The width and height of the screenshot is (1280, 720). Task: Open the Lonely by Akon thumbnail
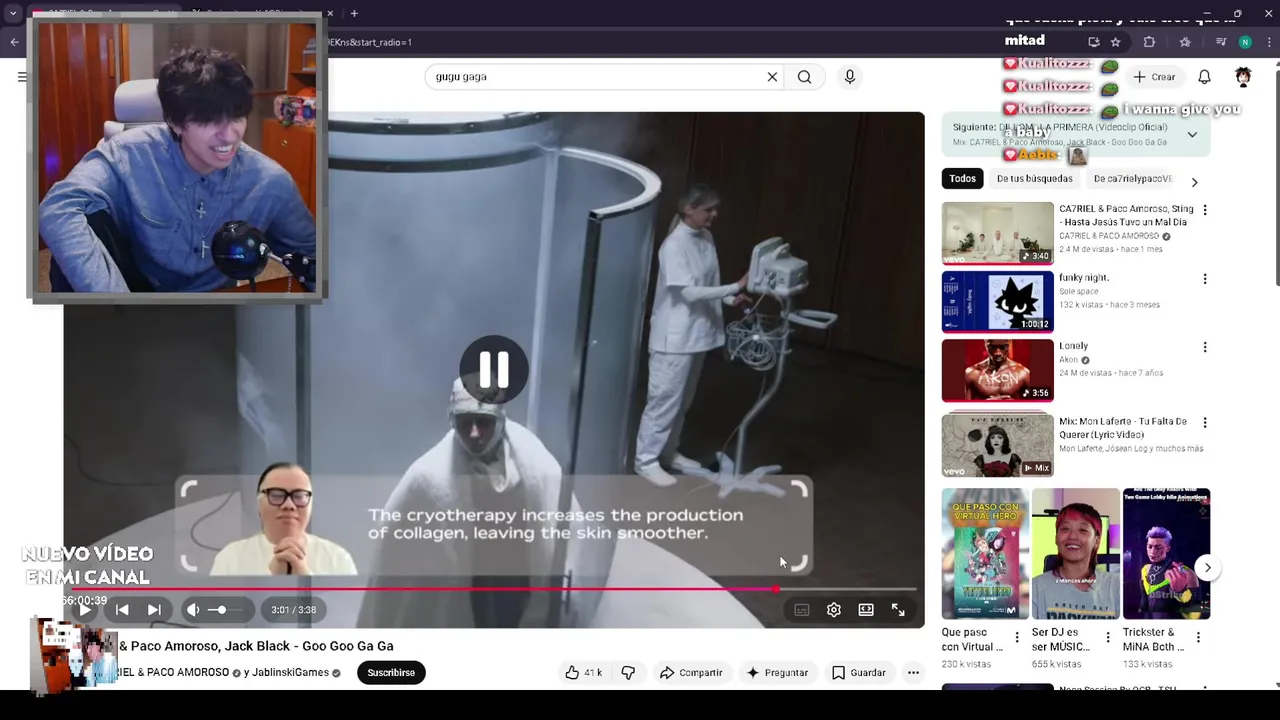998,371
